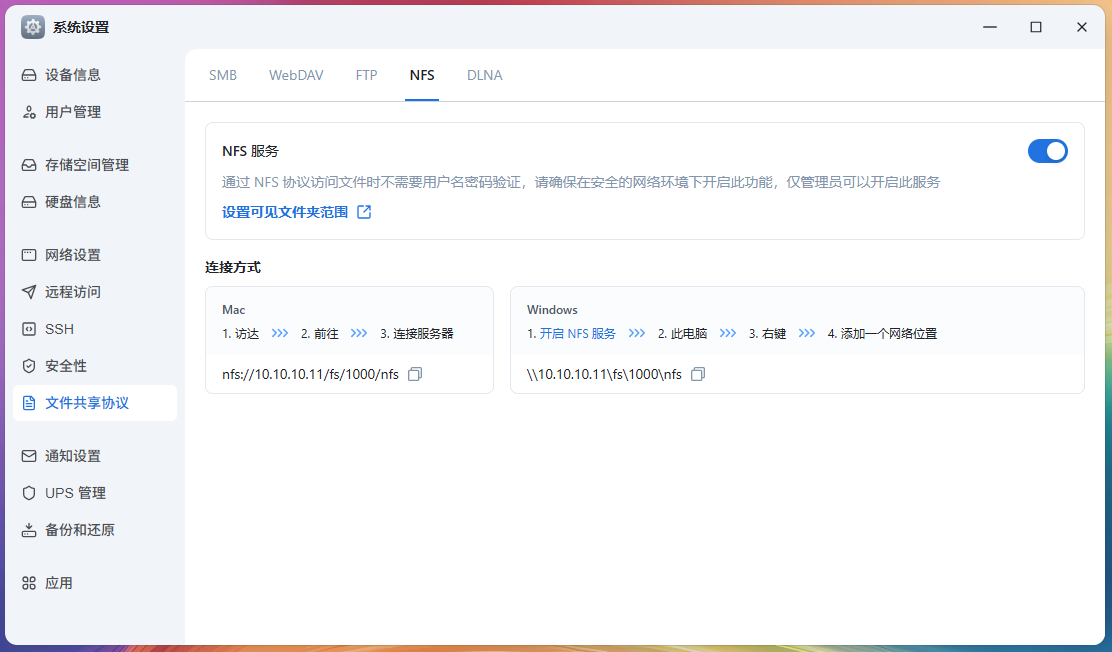
Task: Open UPS Management (UPS 管理)
Action: tap(75, 493)
